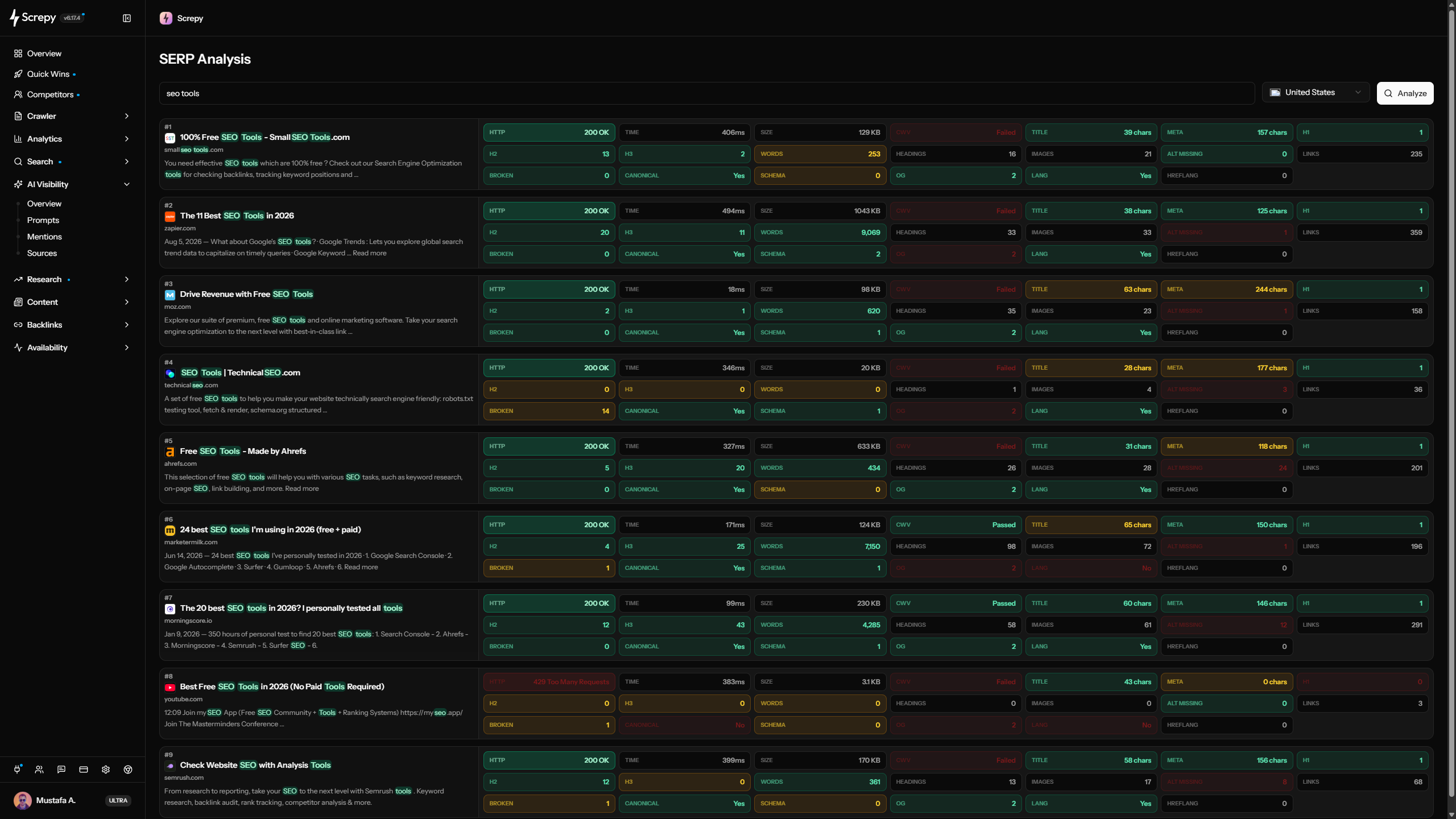Viewport: 1456px width, 819px height.
Task: Expand the Content menu chevron
Action: (x=127, y=302)
